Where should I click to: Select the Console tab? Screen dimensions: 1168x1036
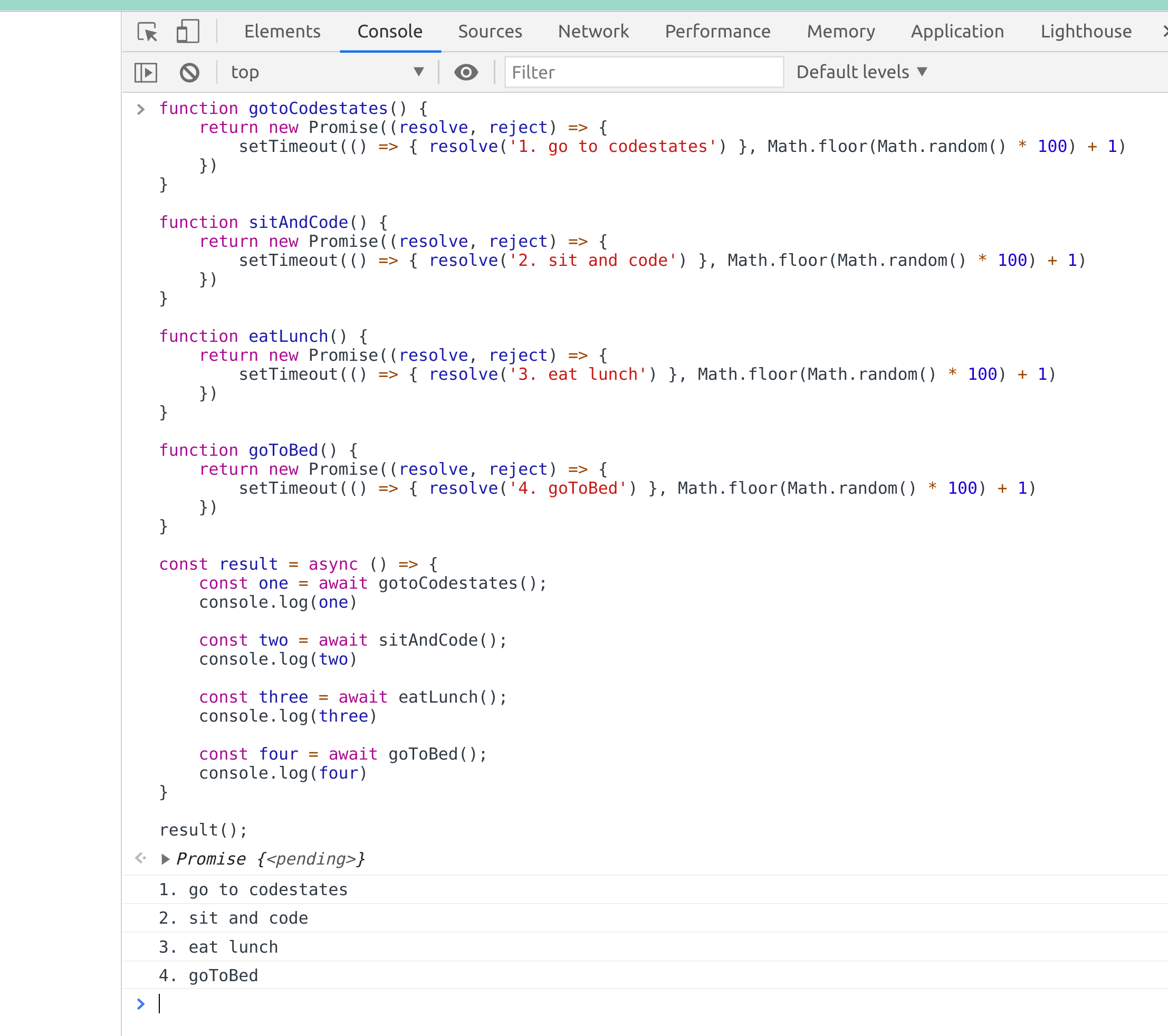[x=390, y=32]
